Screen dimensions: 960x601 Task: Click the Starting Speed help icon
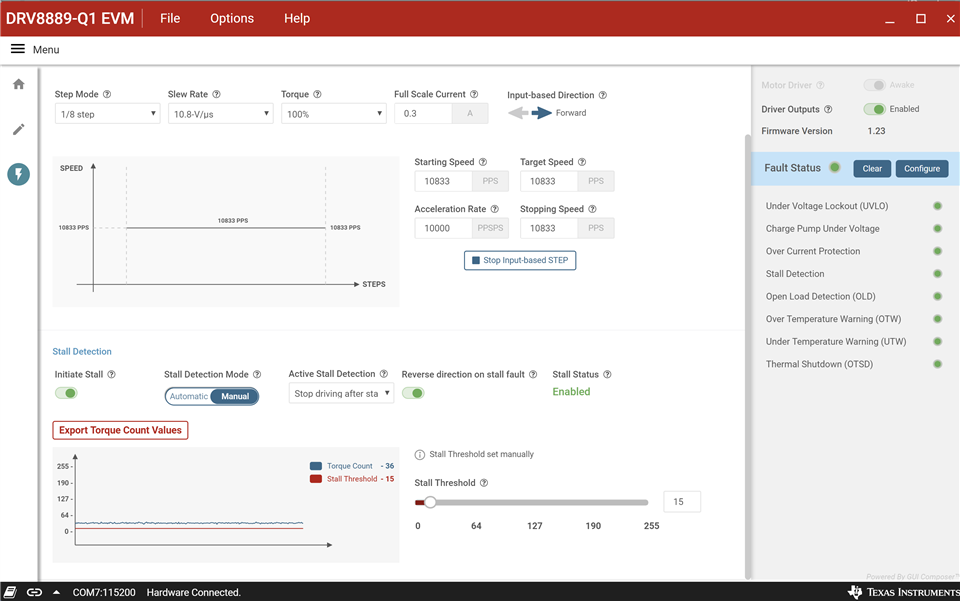tap(482, 162)
